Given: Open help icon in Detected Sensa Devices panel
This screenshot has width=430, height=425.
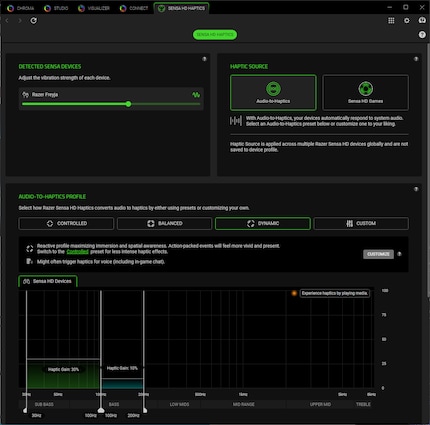Looking at the screenshot, I should [204, 59].
